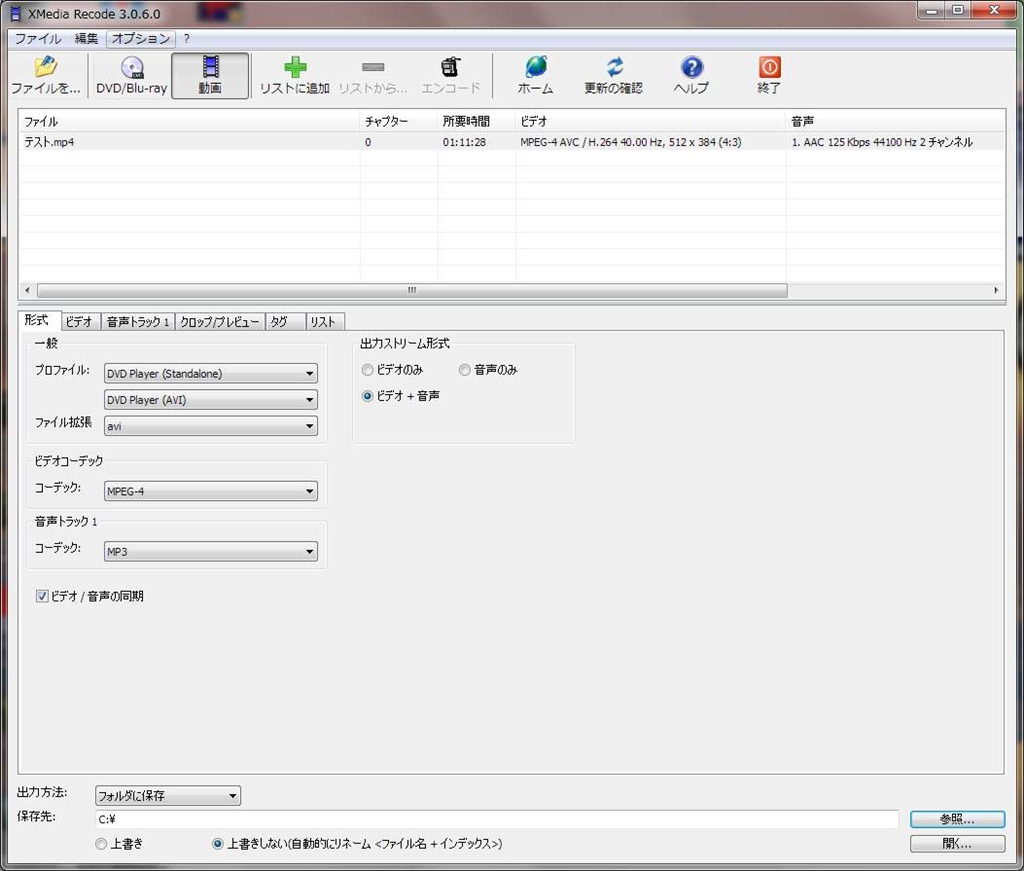The height and width of the screenshot is (871, 1024).
Task: Open the avi file extension dropdown
Action: tap(210, 426)
